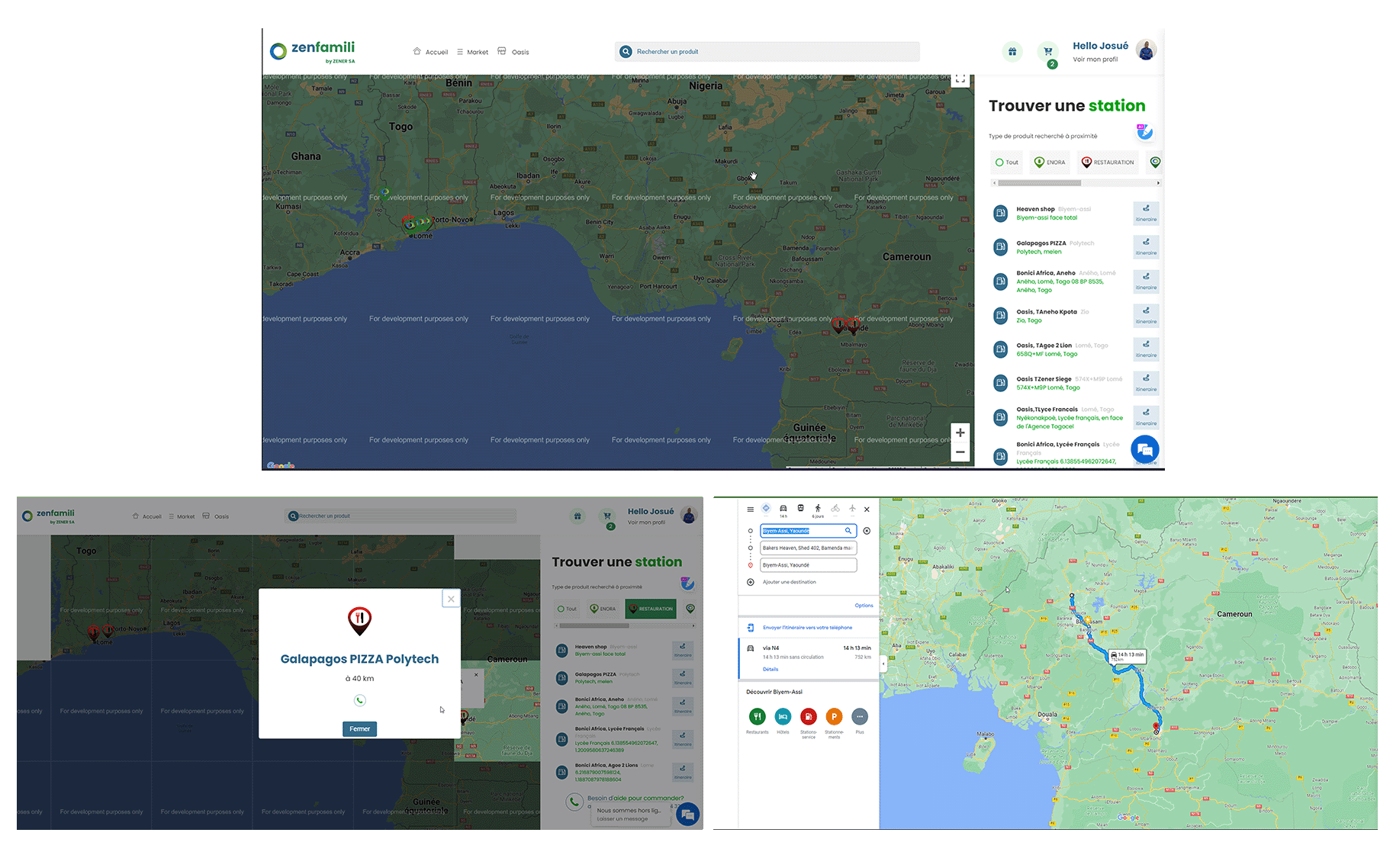Click right arrow of filter scrollbar in main view
Image resolution: width=1393 pixels, height=868 pixels.
point(1158,183)
